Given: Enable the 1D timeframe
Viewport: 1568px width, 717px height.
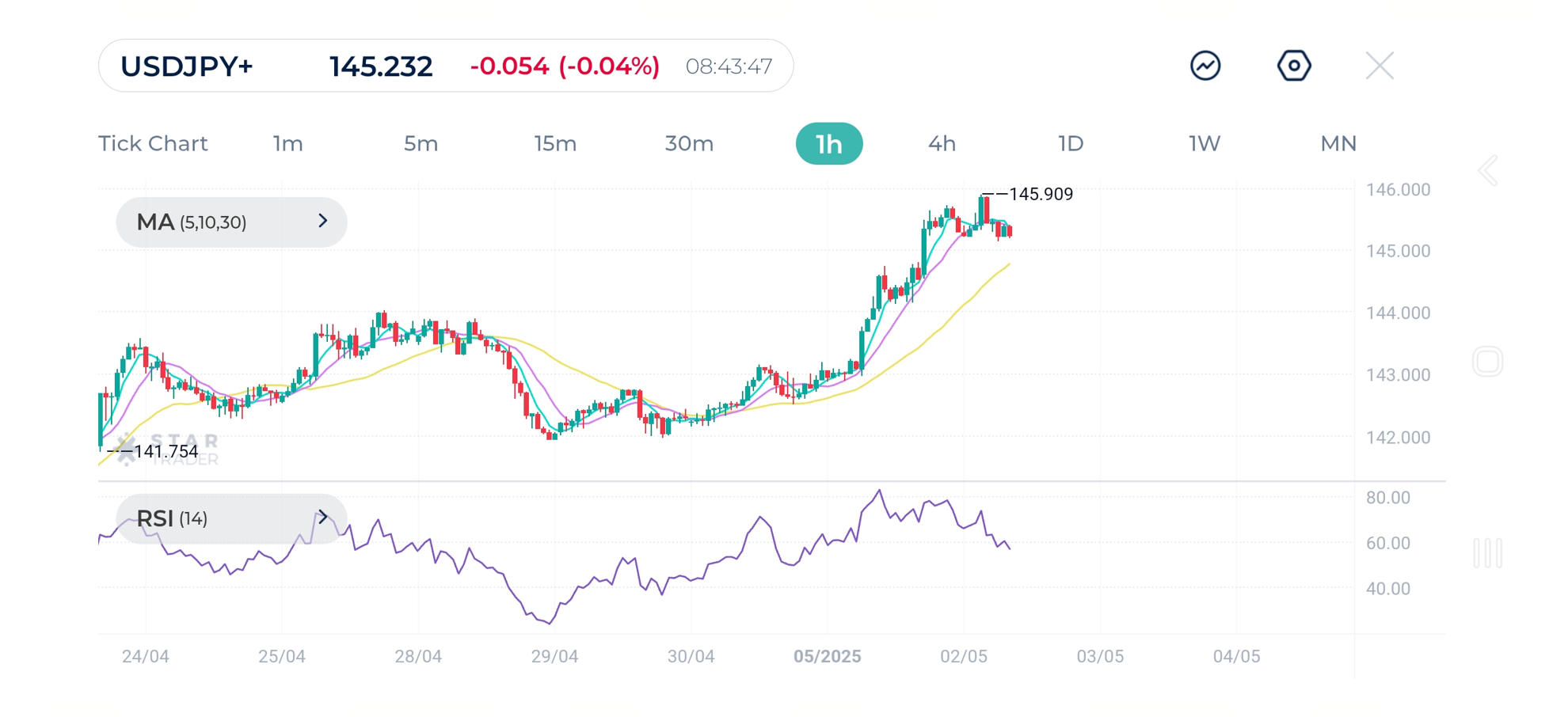Looking at the screenshot, I should [1071, 143].
